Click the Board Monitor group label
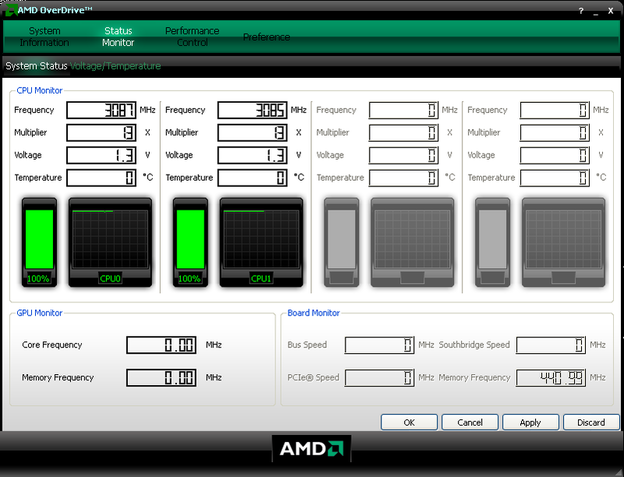The image size is (624, 477). click(x=314, y=313)
